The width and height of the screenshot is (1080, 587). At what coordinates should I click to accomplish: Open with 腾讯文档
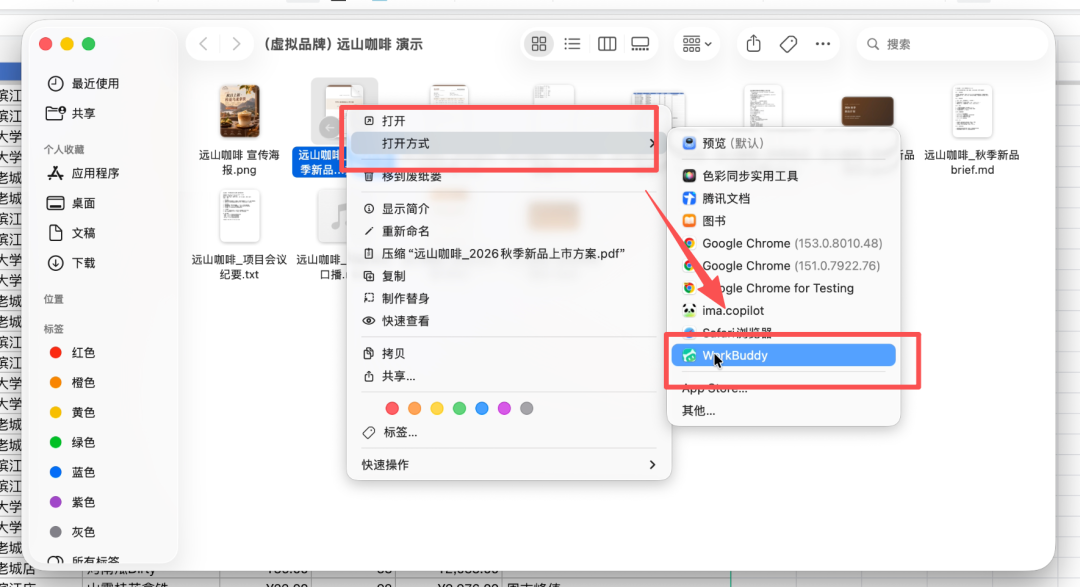783,198
